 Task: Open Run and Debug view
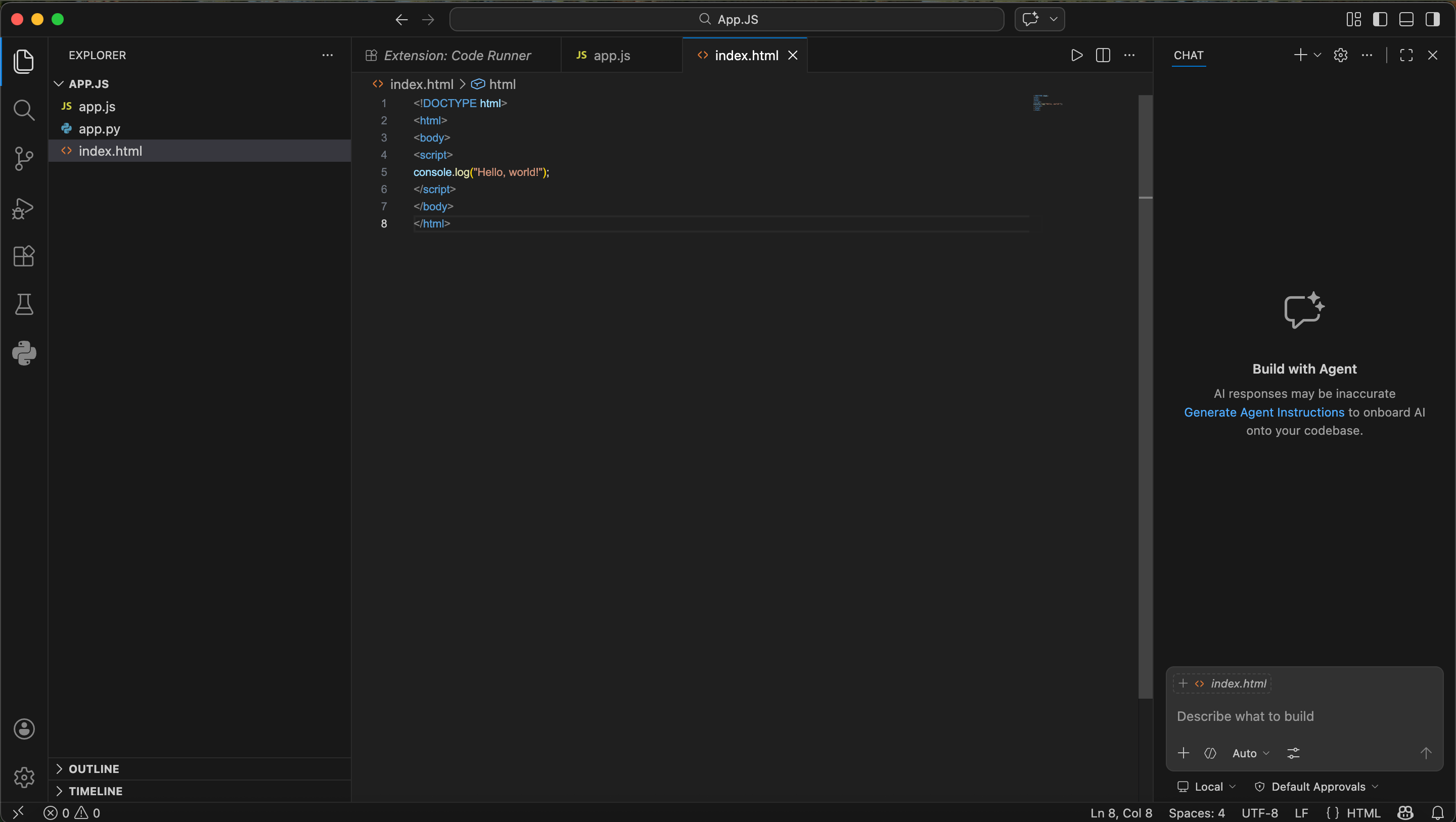click(x=24, y=208)
